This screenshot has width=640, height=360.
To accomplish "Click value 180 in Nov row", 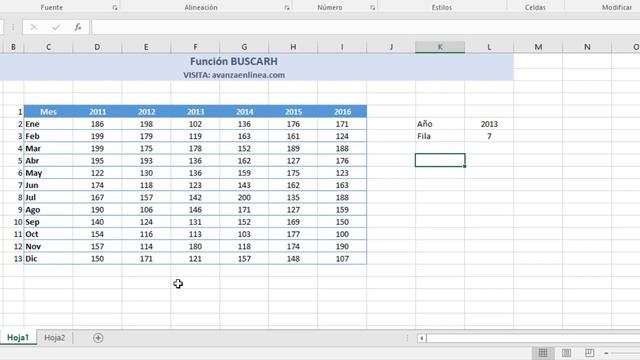I will [x=195, y=247].
